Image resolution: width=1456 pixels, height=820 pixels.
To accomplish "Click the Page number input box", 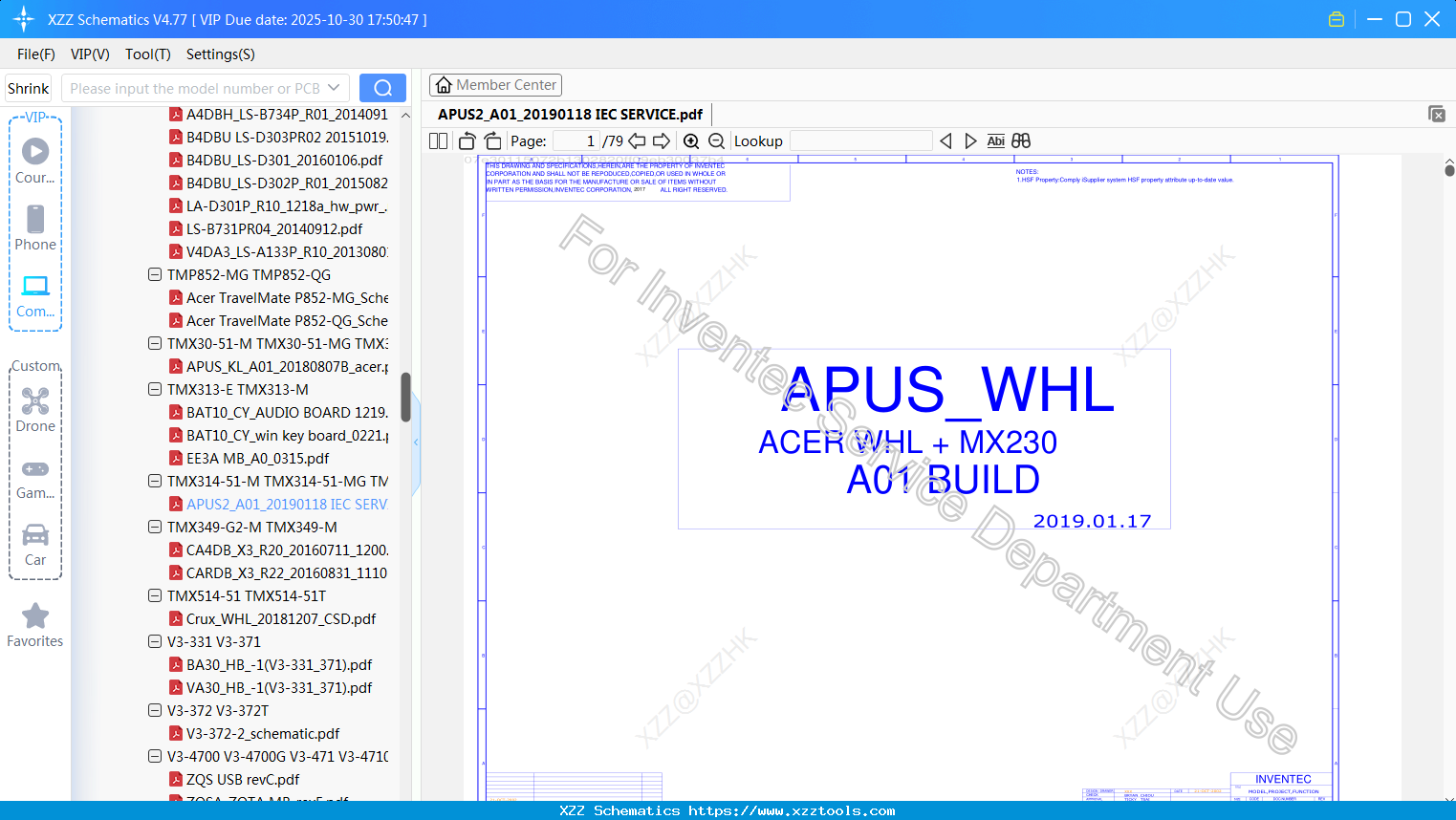I will [x=576, y=141].
